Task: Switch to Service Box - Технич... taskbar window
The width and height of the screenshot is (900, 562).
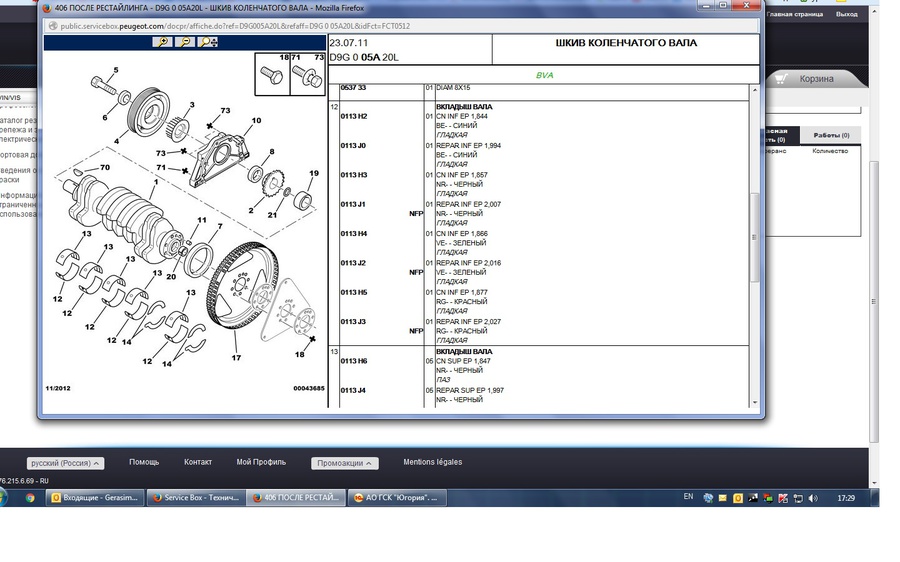Action: (x=196, y=498)
